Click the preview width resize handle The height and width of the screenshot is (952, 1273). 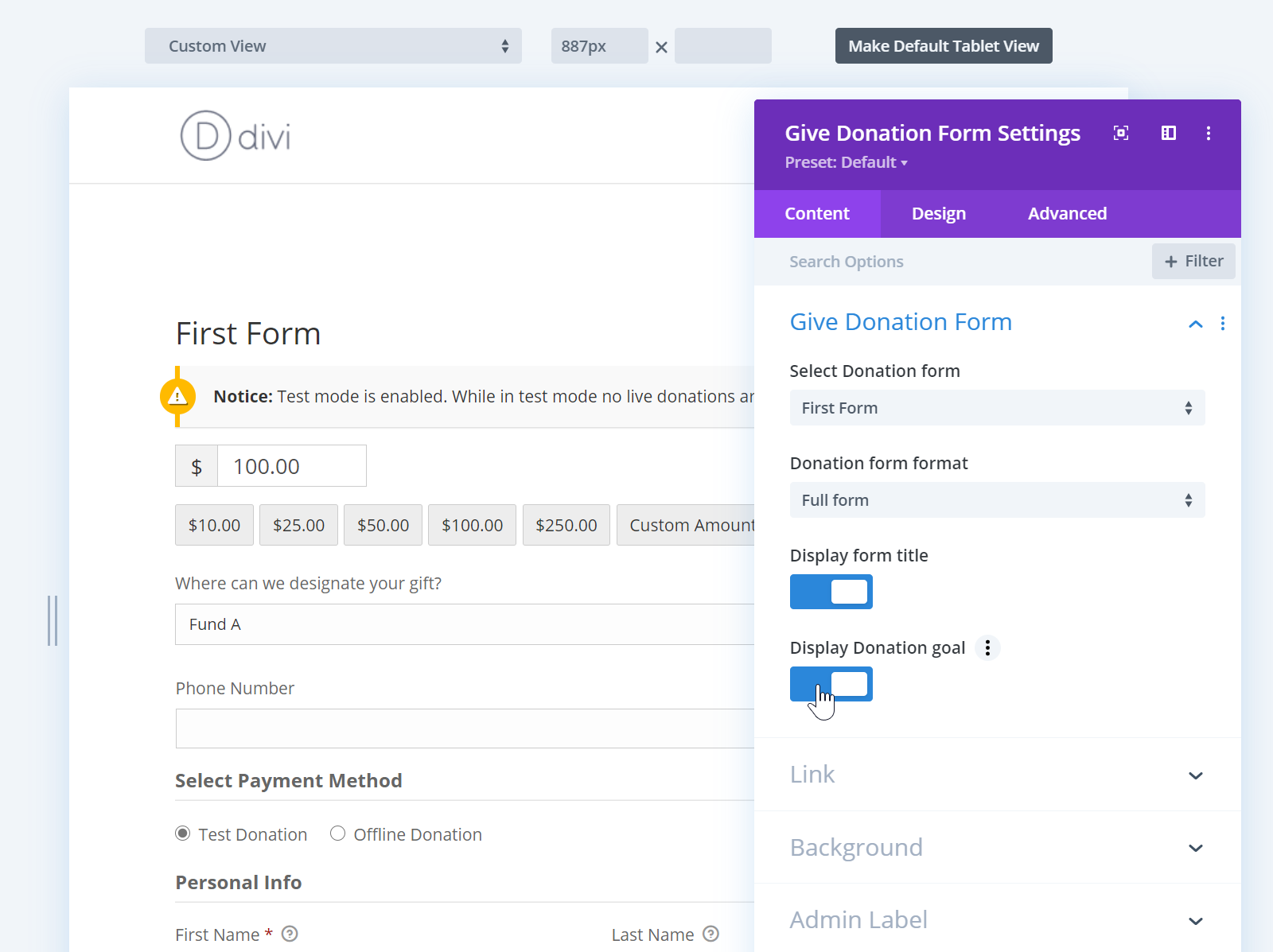53,620
